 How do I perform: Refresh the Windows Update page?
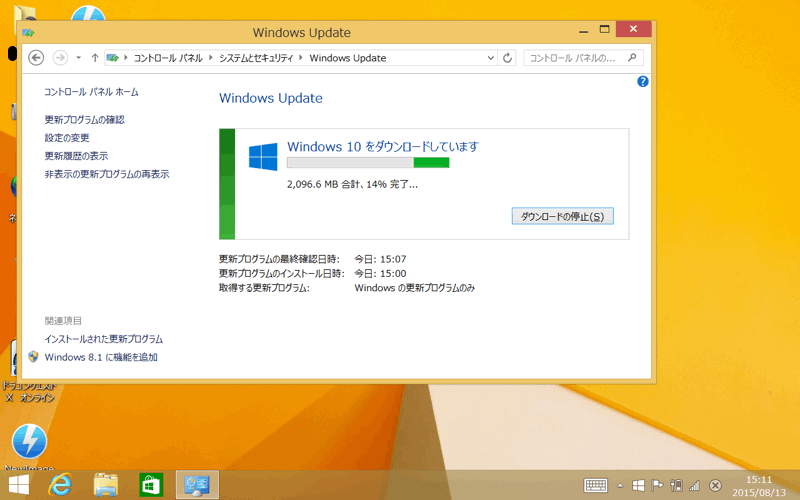pyautogui.click(x=507, y=58)
